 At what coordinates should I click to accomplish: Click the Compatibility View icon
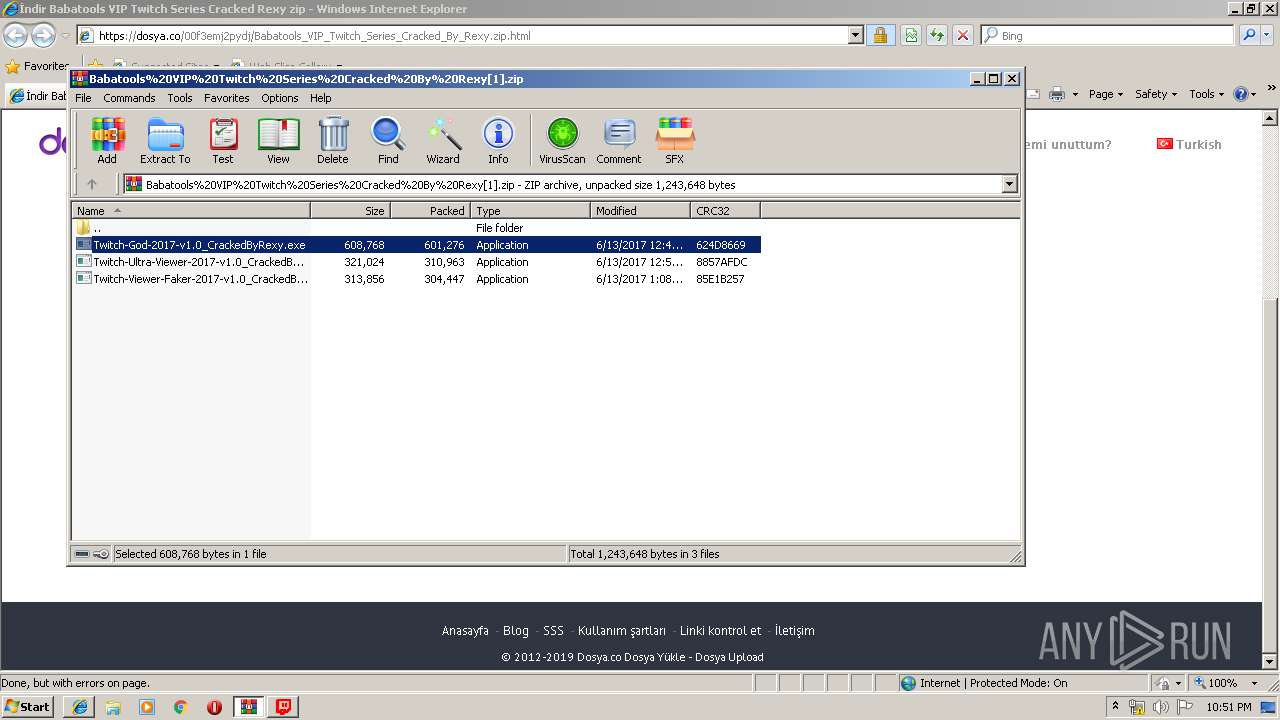tap(911, 35)
